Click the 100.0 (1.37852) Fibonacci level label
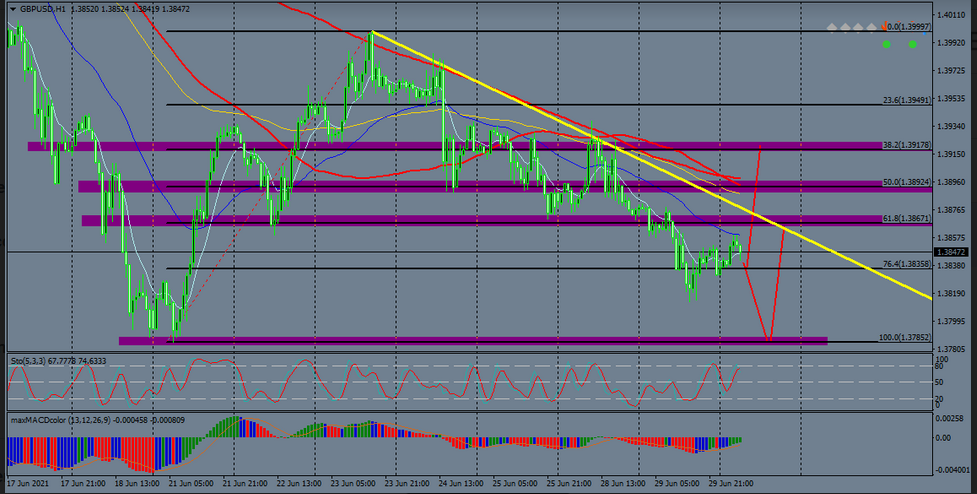The height and width of the screenshot is (494, 977). [x=906, y=338]
